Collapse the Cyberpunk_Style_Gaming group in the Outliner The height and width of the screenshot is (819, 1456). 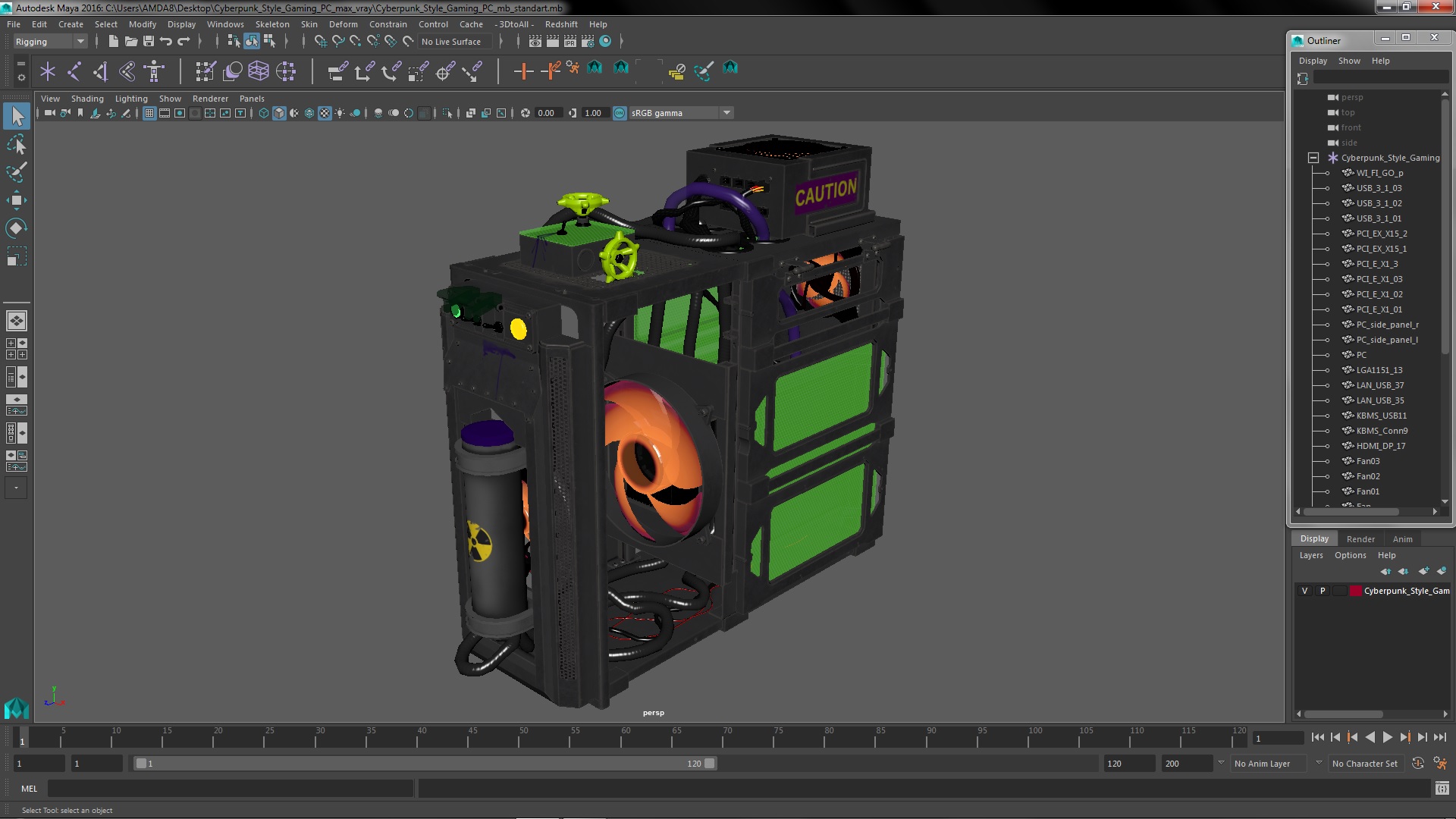pyautogui.click(x=1313, y=158)
